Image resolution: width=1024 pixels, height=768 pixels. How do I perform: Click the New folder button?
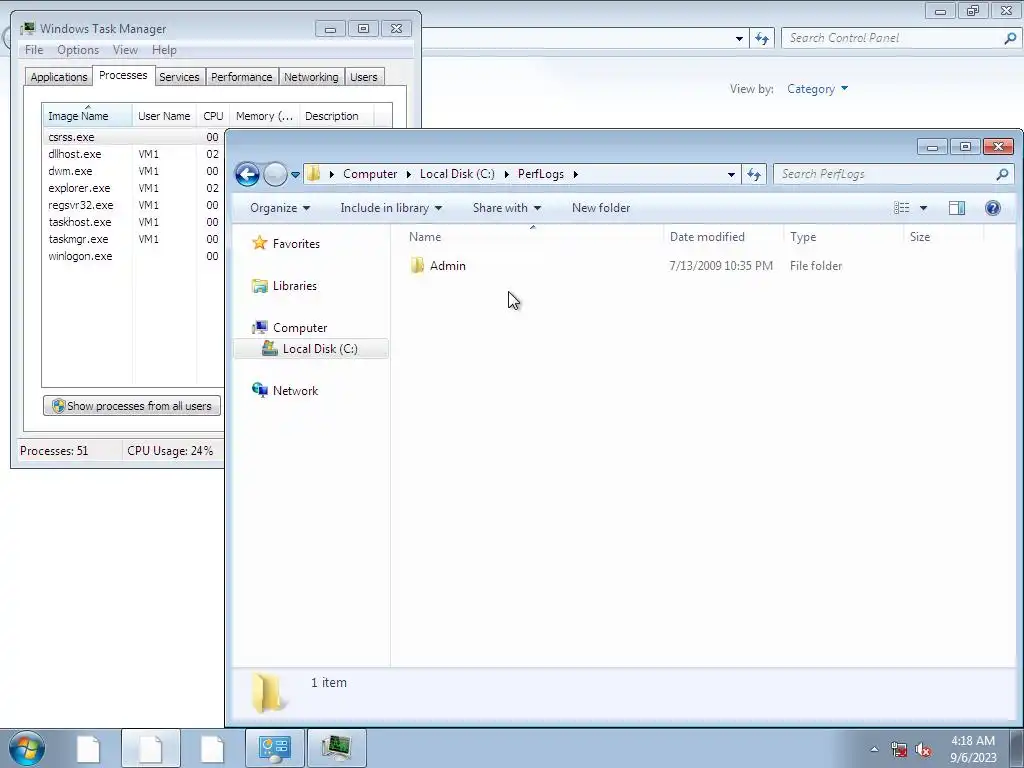tap(601, 208)
